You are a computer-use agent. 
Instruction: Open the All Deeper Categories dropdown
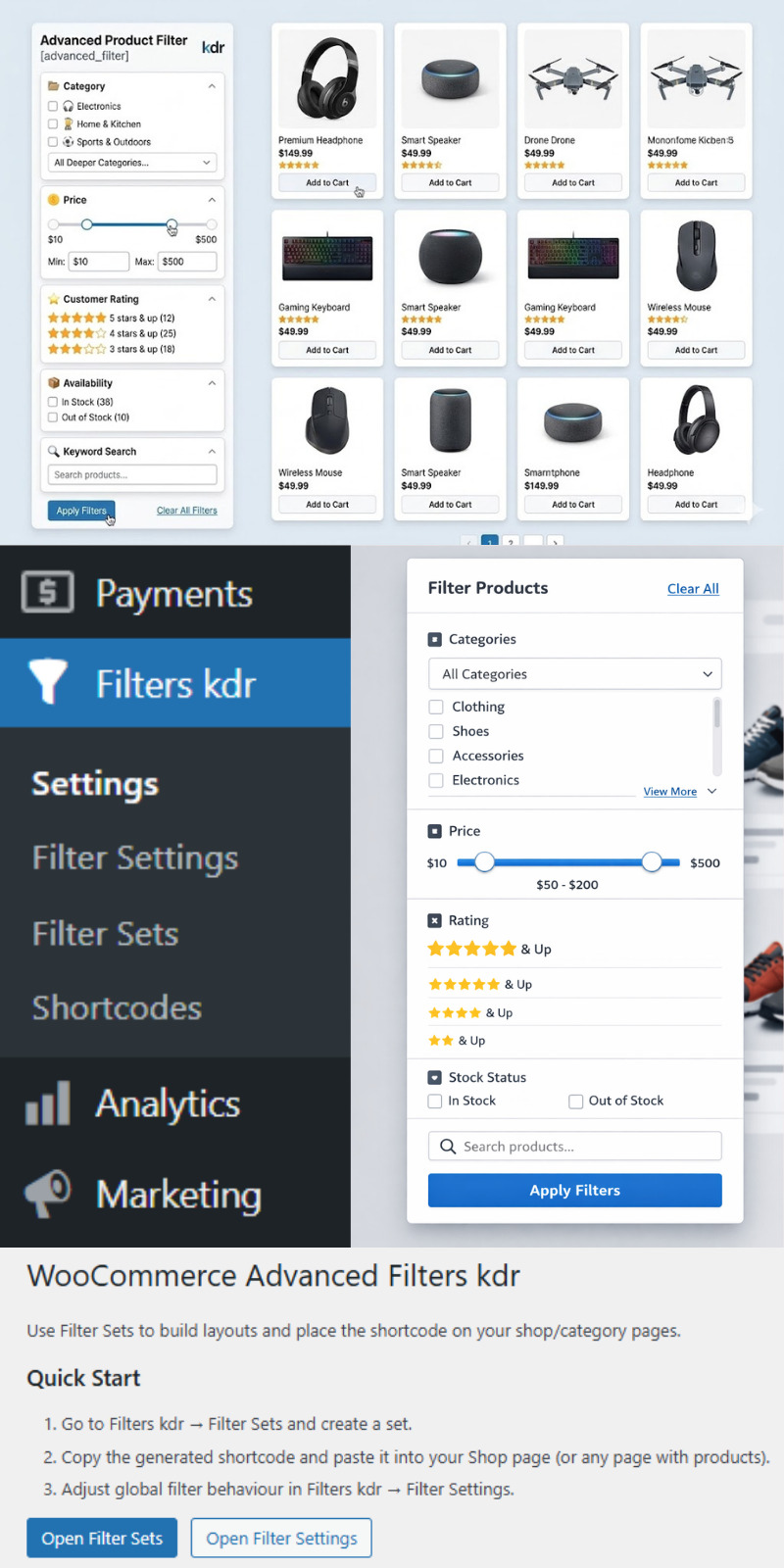132,163
